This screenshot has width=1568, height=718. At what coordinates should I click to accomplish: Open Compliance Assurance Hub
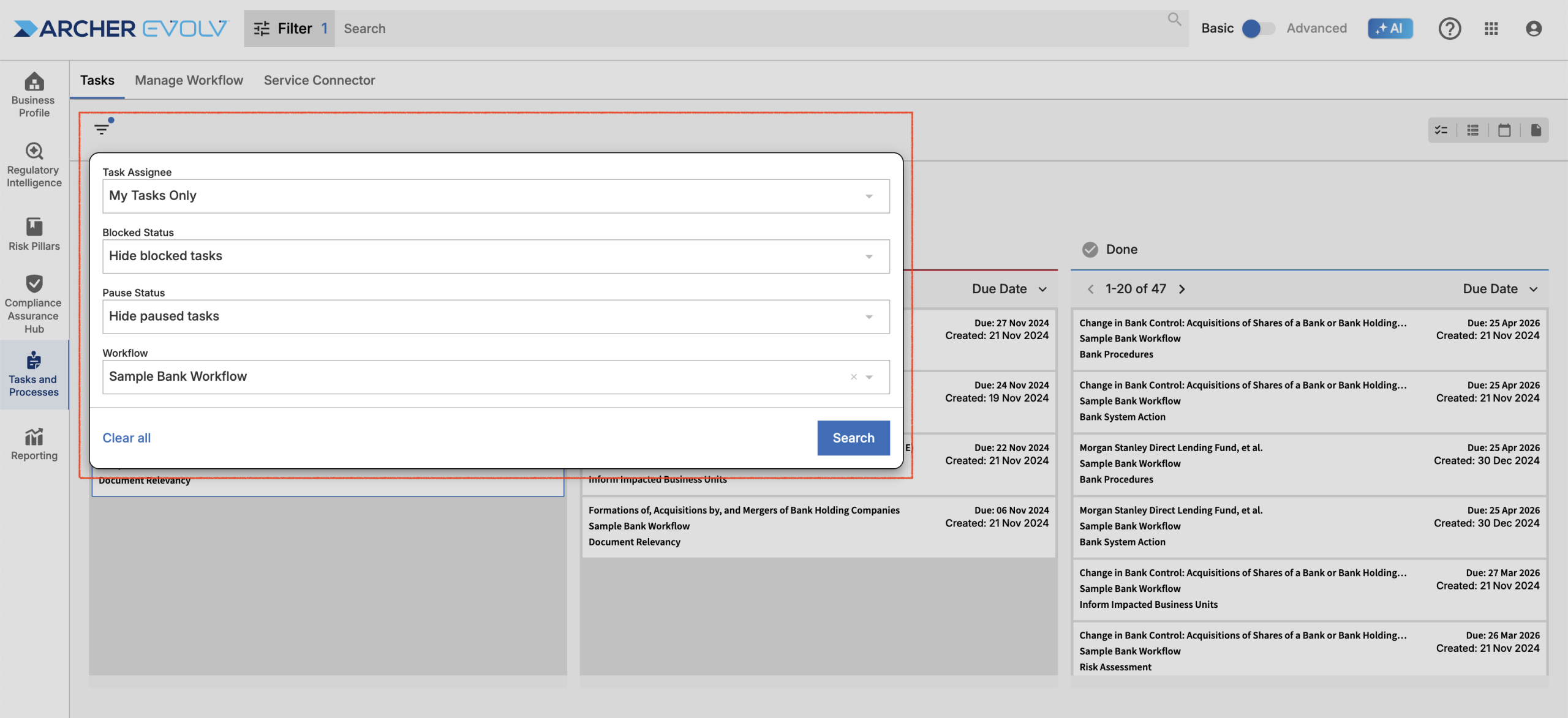point(34,304)
